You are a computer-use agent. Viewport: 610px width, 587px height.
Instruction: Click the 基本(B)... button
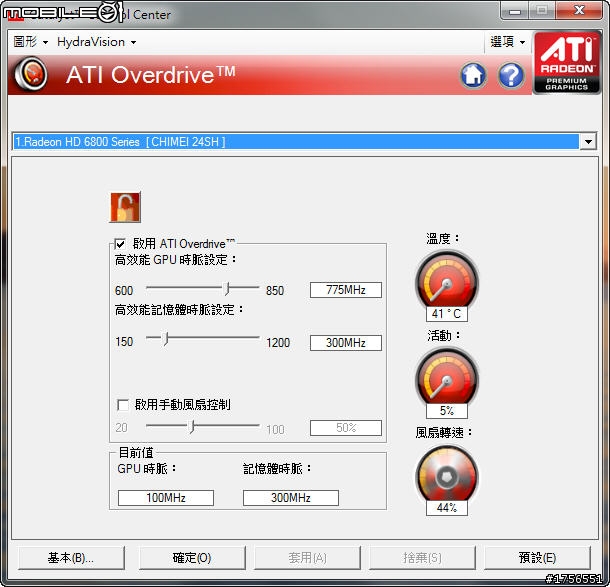tap(71, 558)
